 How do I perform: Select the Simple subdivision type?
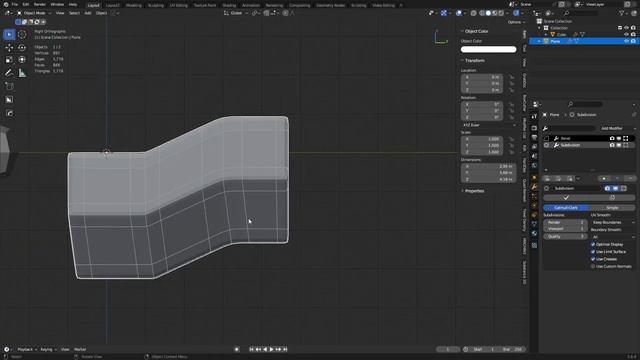pos(612,208)
